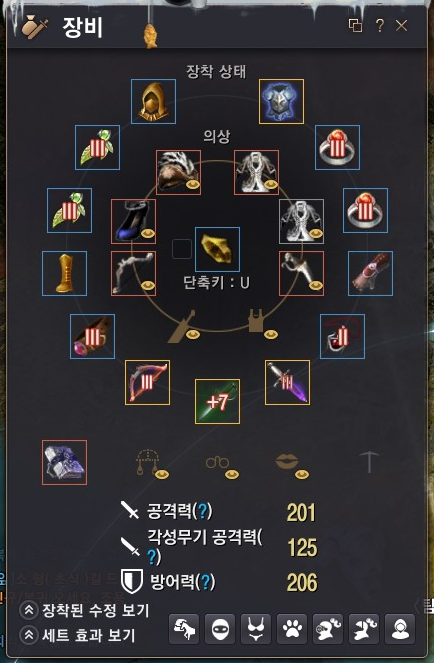This screenshot has height=663, width=434.
Task: Select the red bow main weapon slot
Action: coord(148,382)
